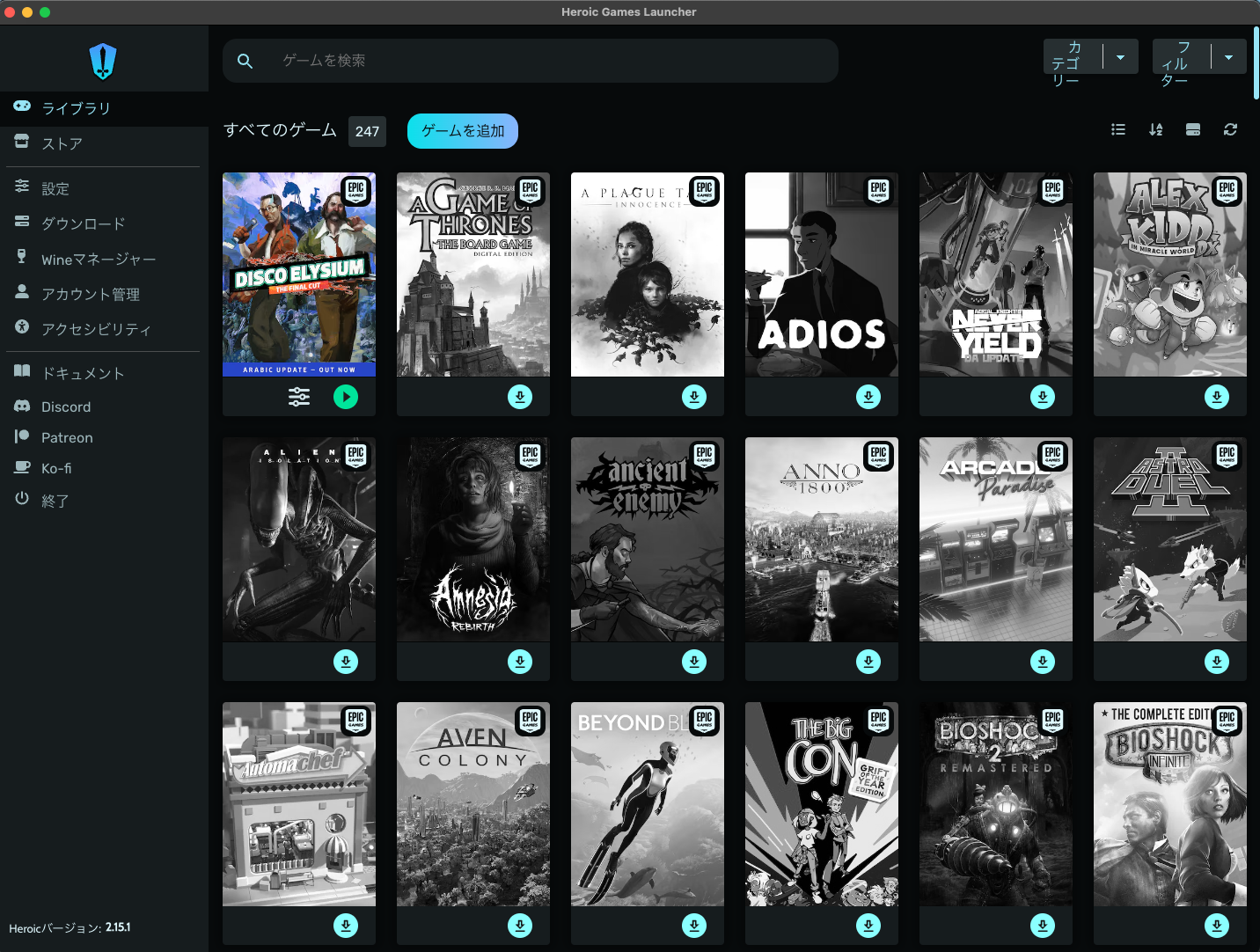Download Alien Isolation
Viewport: 1260px width, 952px height.
tap(346, 662)
